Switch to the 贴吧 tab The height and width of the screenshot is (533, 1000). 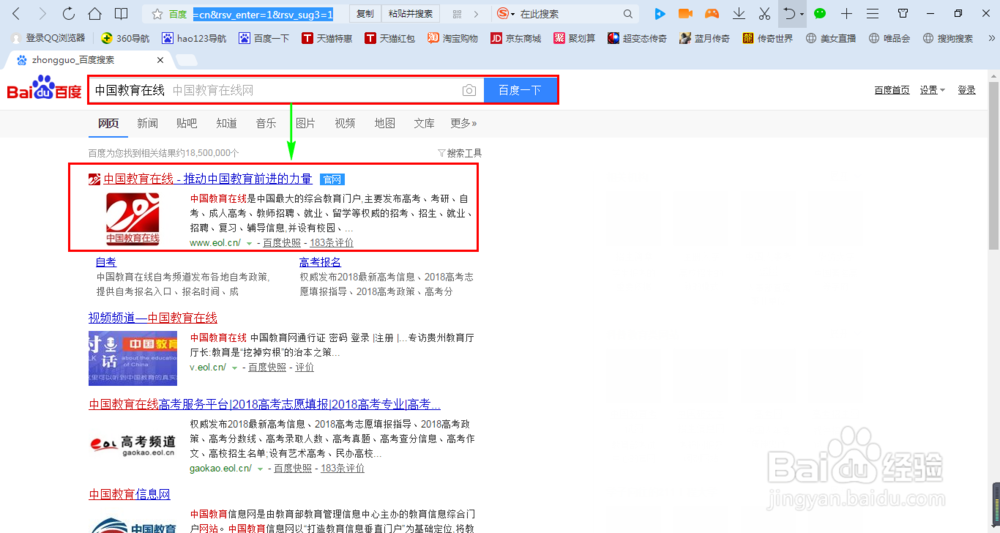(187, 123)
